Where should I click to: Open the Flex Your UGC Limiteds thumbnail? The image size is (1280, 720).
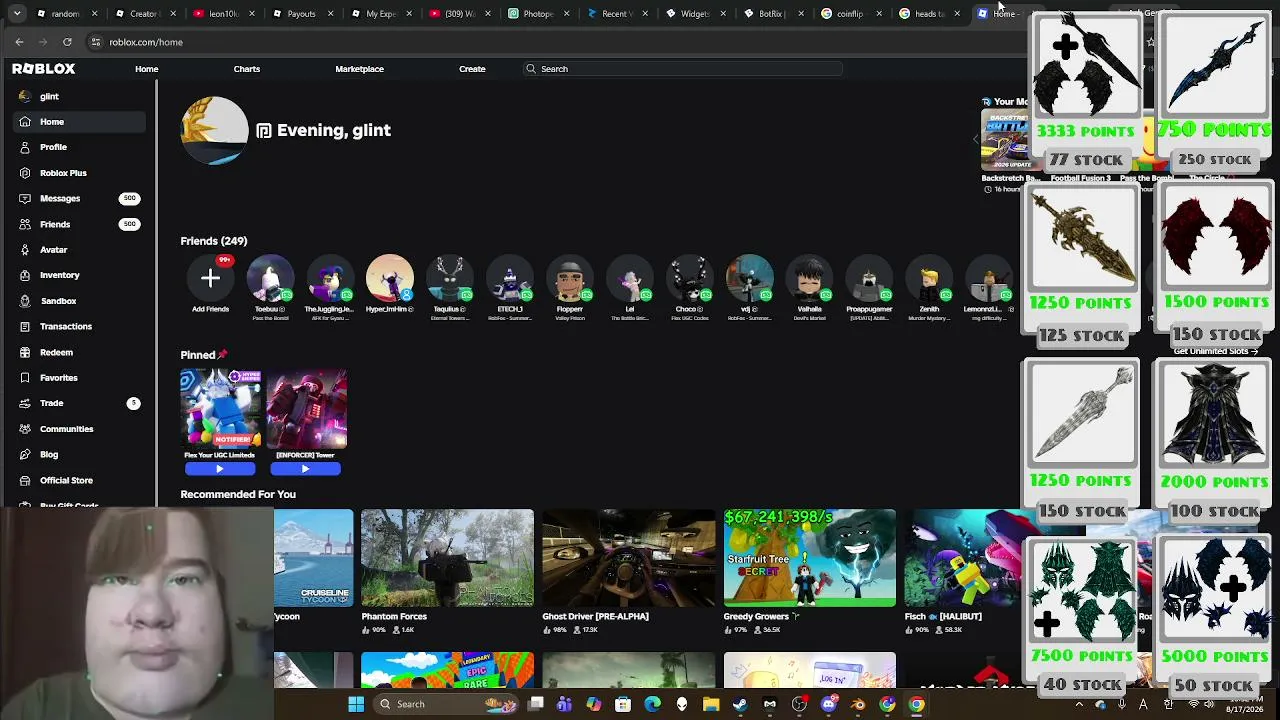pyautogui.click(x=220, y=408)
